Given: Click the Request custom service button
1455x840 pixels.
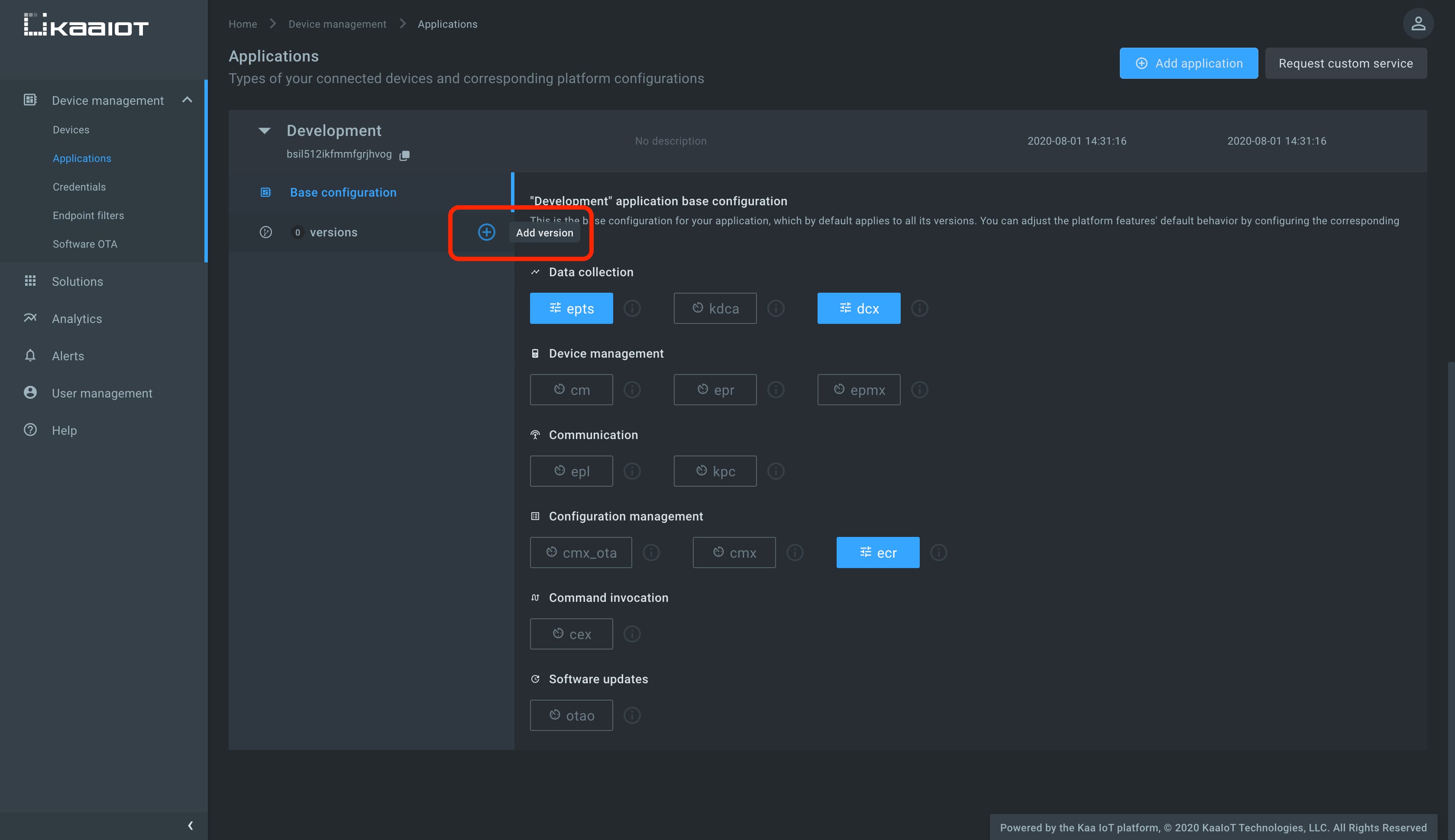Looking at the screenshot, I should pyautogui.click(x=1345, y=64).
